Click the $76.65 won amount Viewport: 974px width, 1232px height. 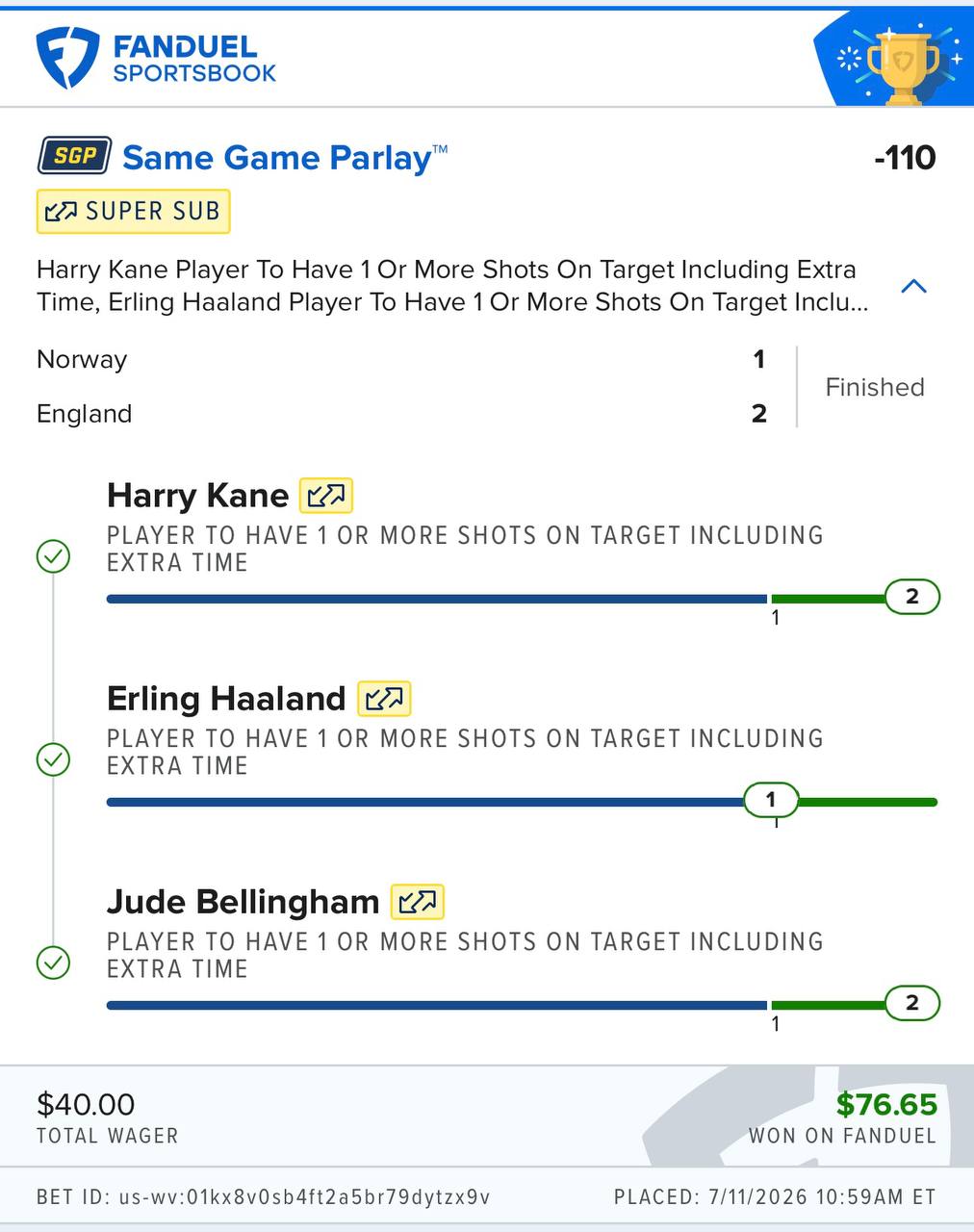[886, 1104]
